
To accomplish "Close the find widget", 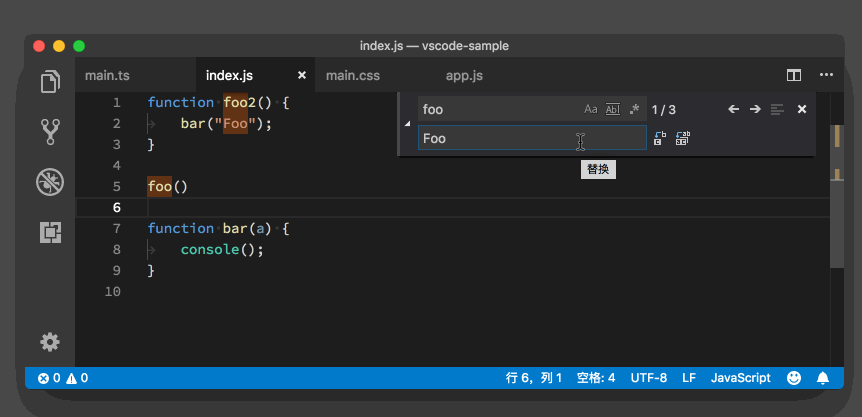I will [x=802, y=109].
